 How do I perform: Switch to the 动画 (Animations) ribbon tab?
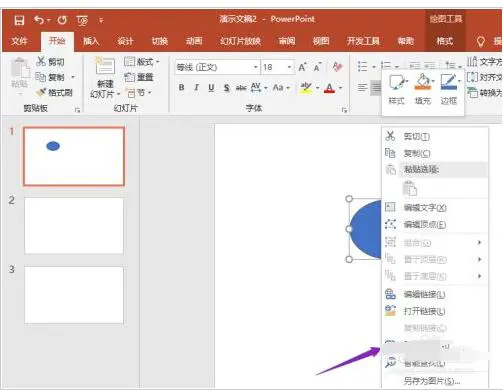(194, 41)
